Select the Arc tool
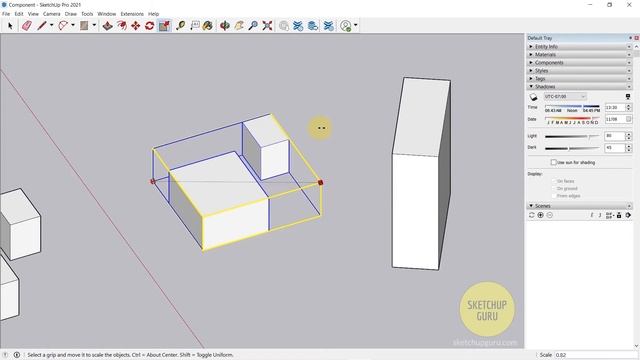Screen dimensions: 640x360 click(x=63, y=26)
